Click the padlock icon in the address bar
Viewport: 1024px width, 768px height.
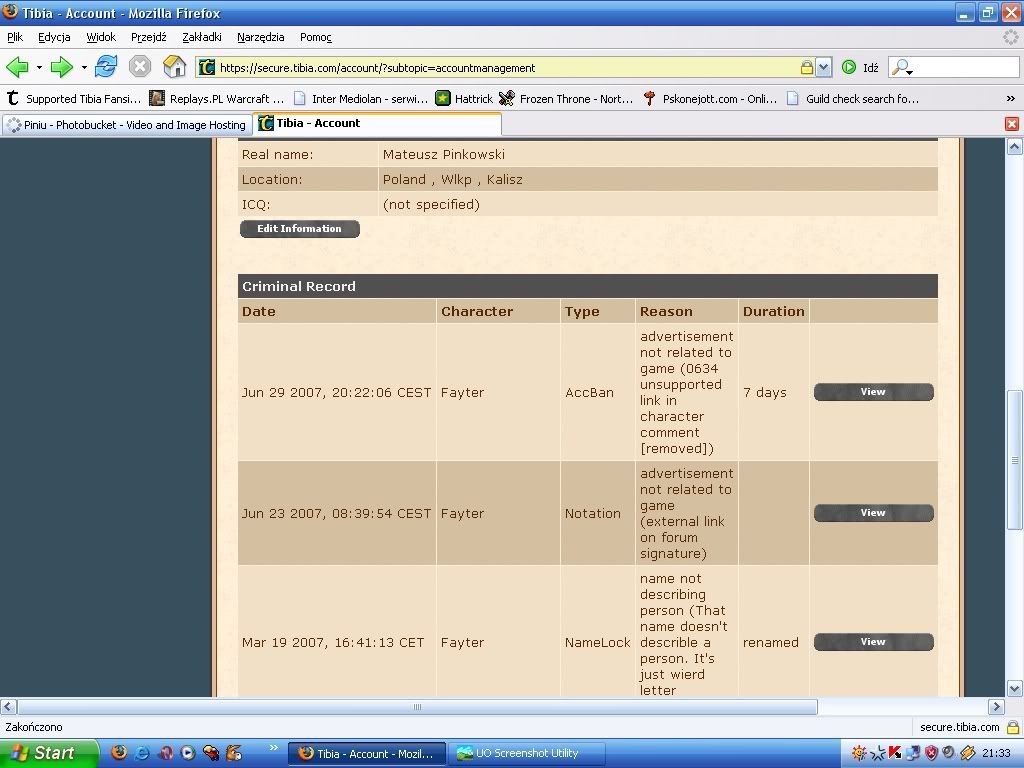point(807,67)
